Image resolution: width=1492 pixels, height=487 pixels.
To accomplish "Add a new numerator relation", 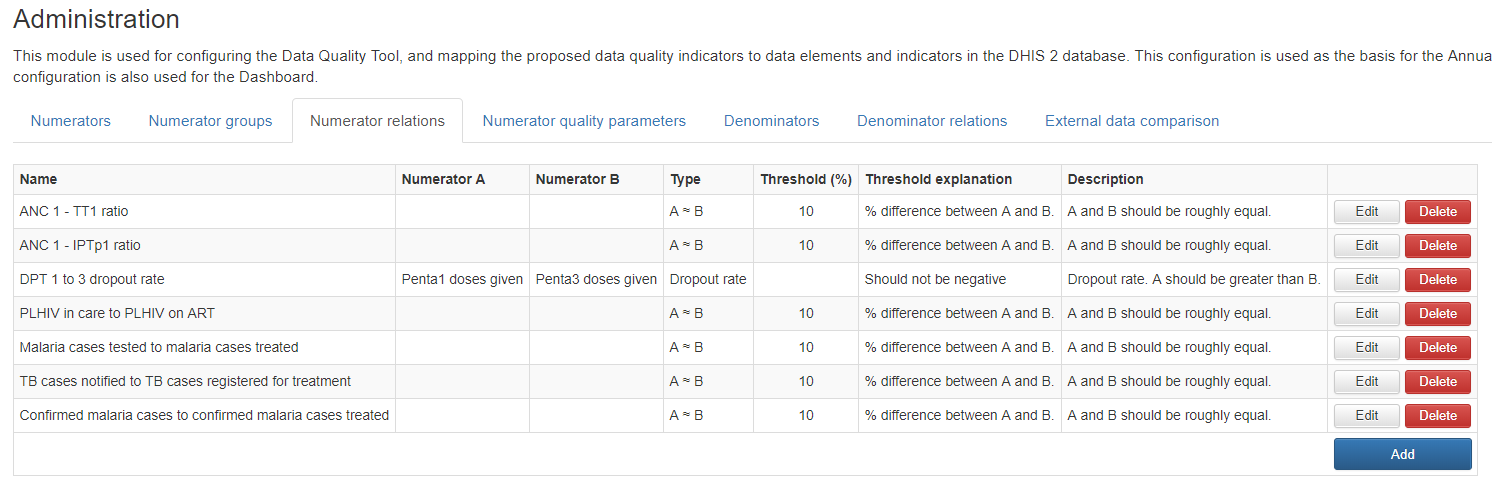I will (1402, 454).
